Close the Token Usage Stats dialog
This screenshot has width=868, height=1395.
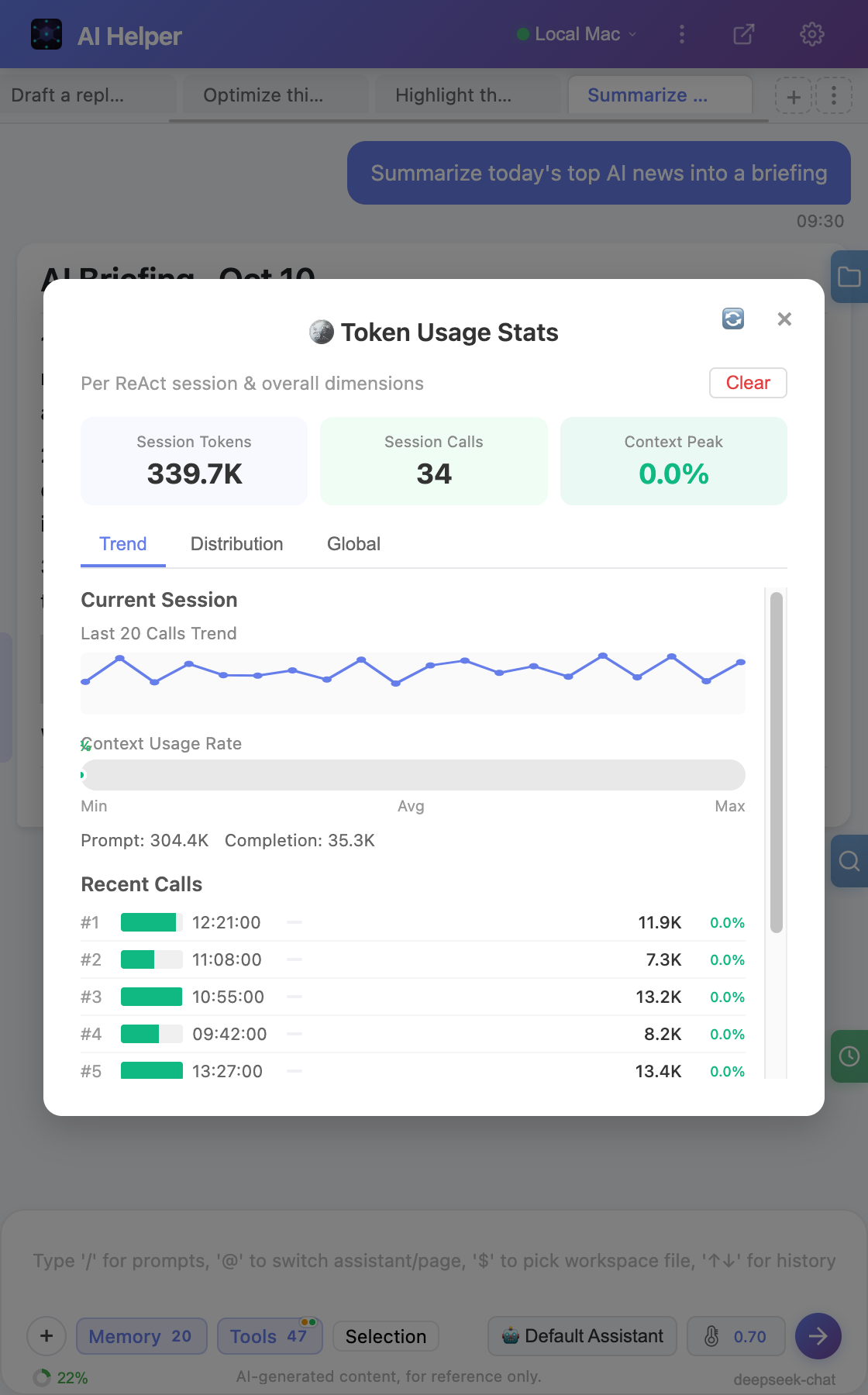point(784,319)
